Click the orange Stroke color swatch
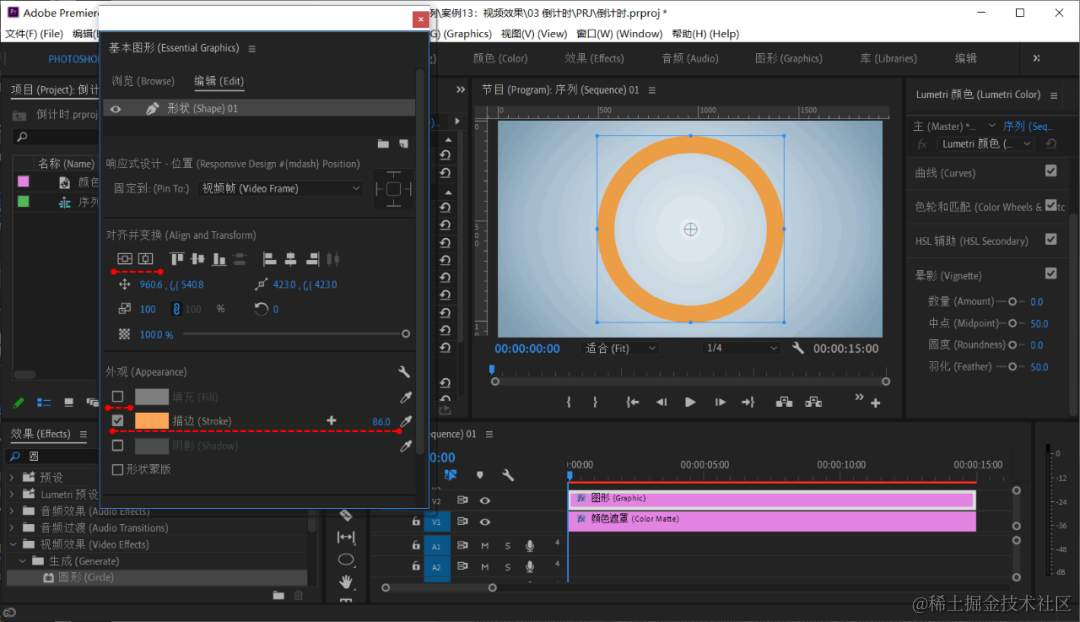The height and width of the screenshot is (622, 1080). (152, 421)
